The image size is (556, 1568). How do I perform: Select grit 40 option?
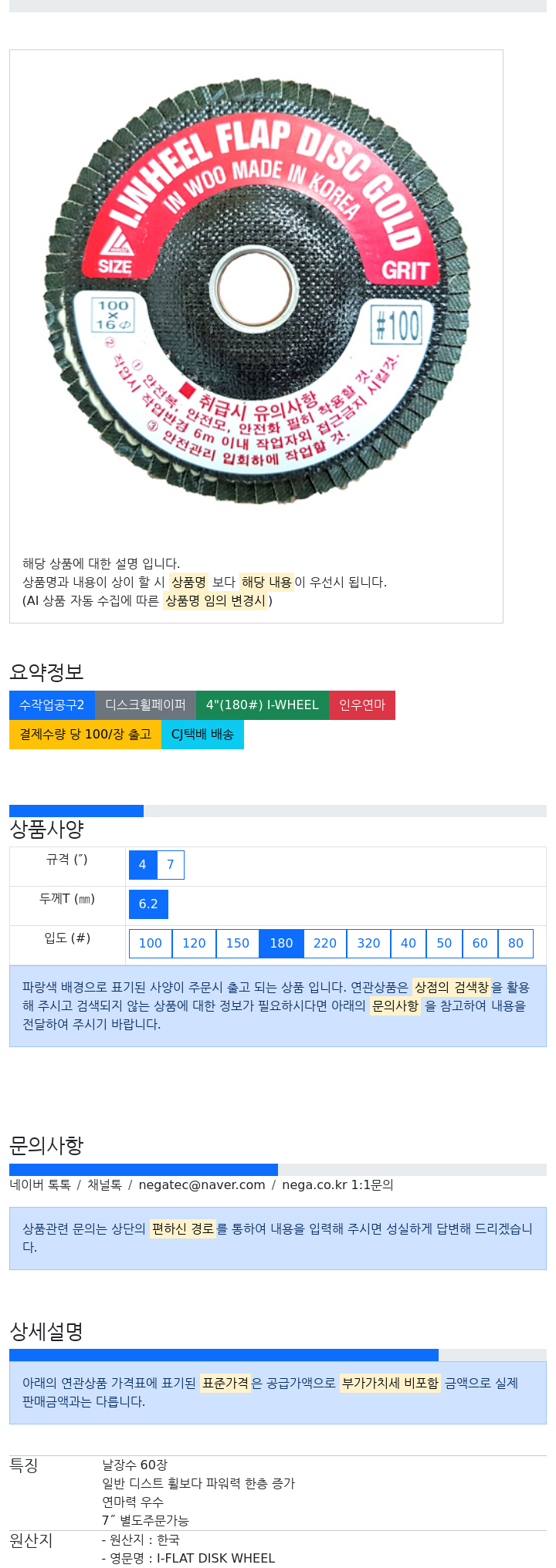tap(409, 944)
